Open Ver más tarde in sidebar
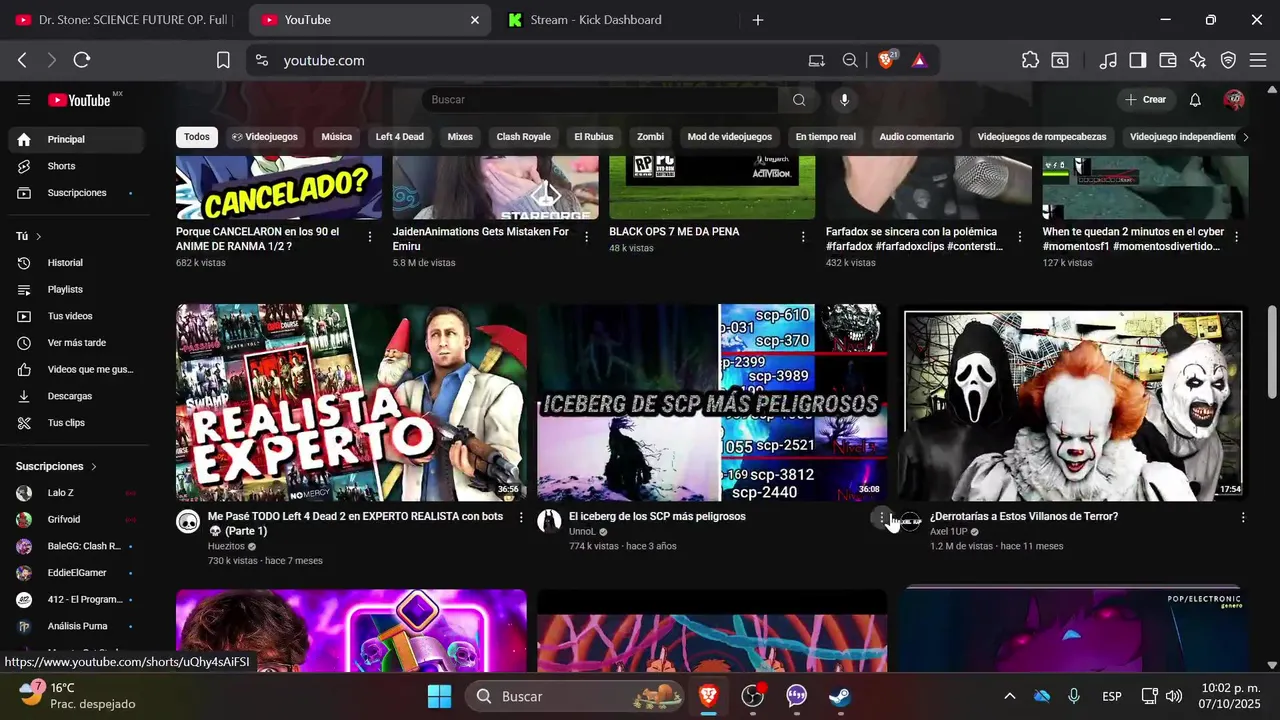 pos(77,343)
